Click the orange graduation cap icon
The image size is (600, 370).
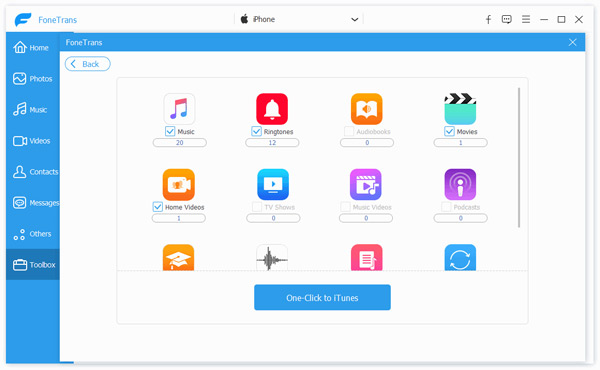point(179,258)
